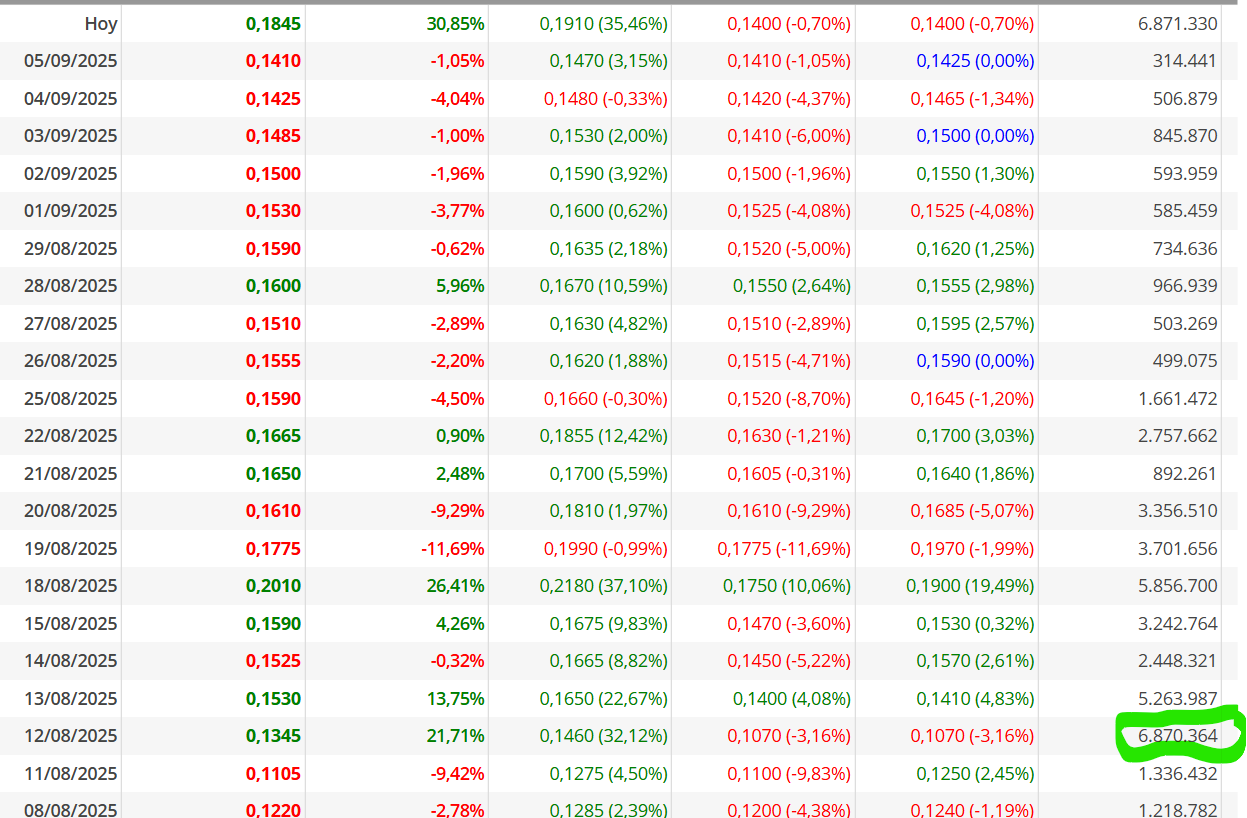The width and height of the screenshot is (1247, 818).
Task: Select volume 6.870.364 circled in green
Action: (x=1178, y=736)
